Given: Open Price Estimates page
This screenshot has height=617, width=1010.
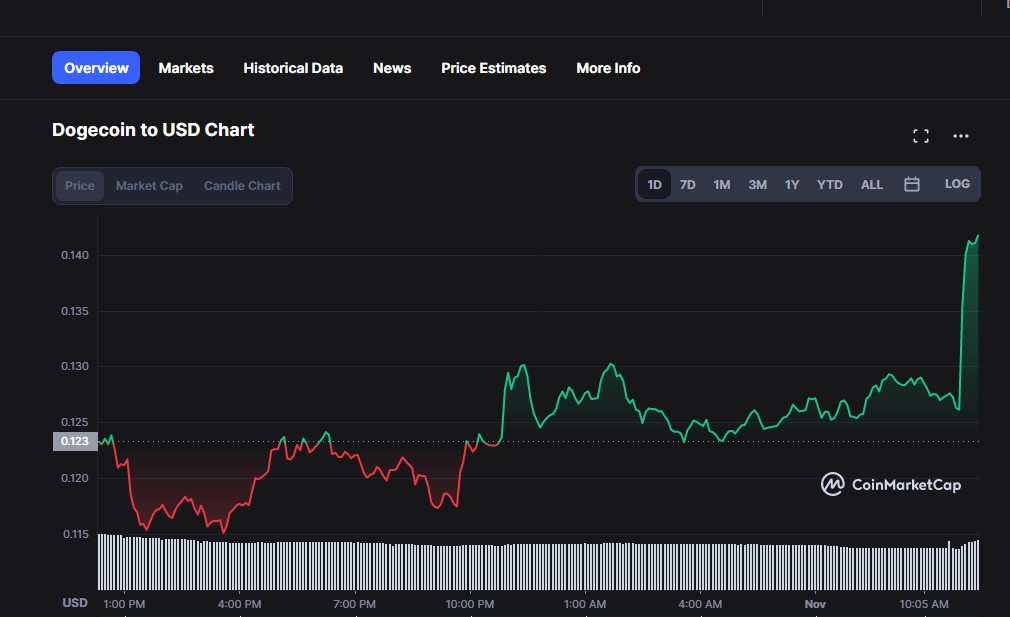Looking at the screenshot, I should point(493,68).
